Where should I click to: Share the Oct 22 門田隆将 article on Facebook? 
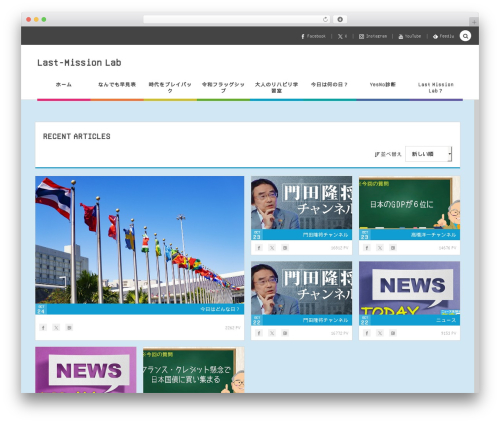(259, 333)
